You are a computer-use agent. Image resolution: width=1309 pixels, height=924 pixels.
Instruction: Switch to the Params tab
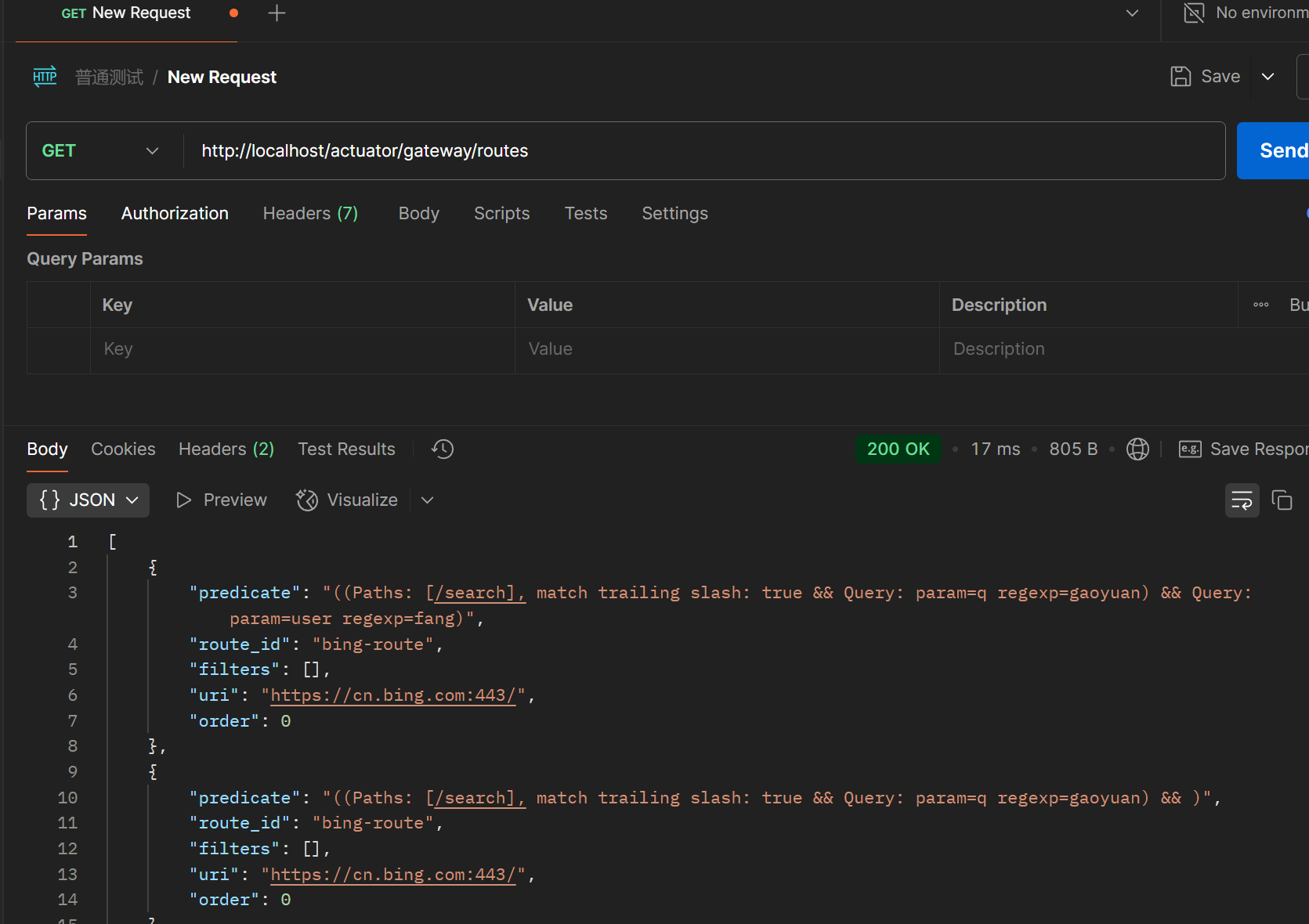pos(57,213)
